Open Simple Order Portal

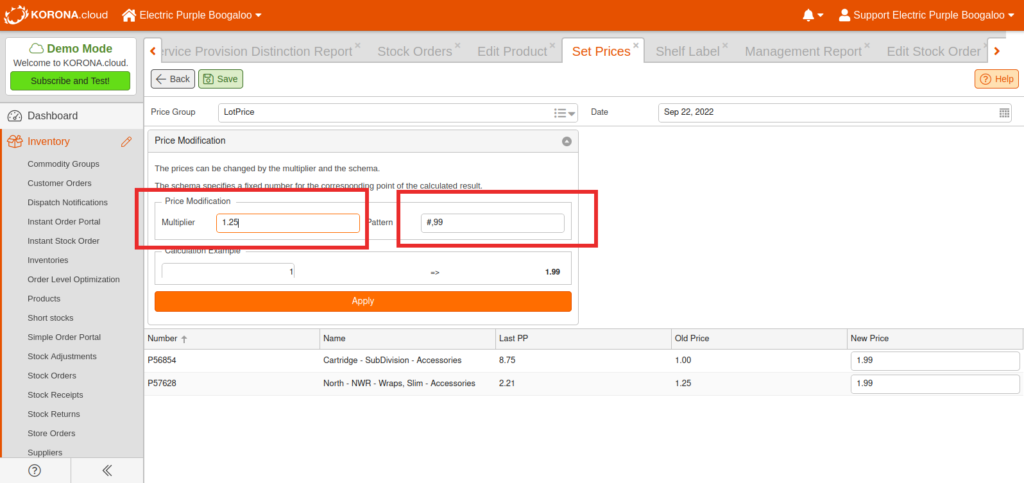point(64,337)
